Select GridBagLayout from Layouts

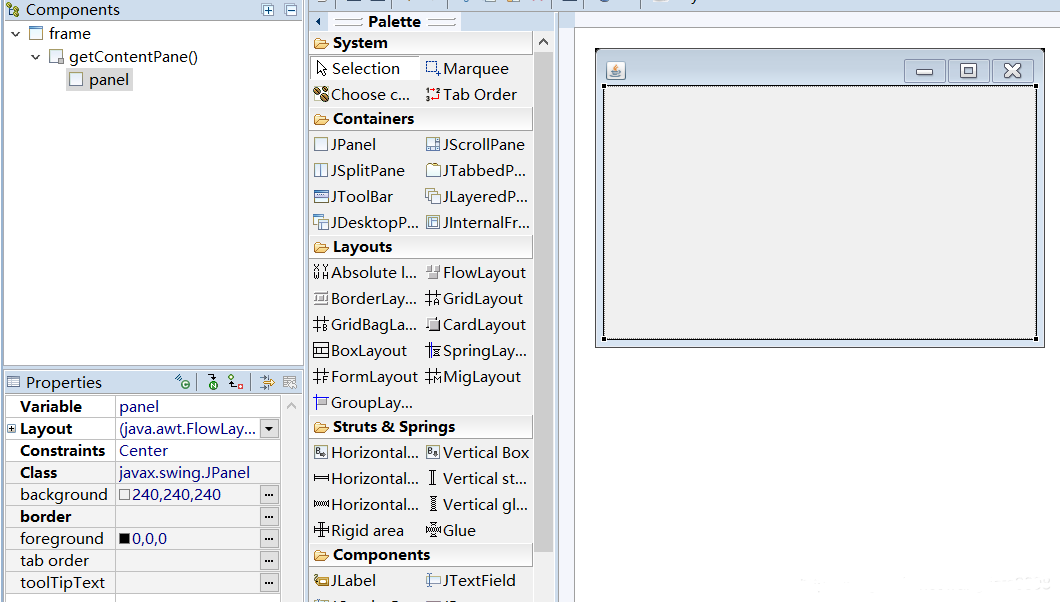click(366, 325)
